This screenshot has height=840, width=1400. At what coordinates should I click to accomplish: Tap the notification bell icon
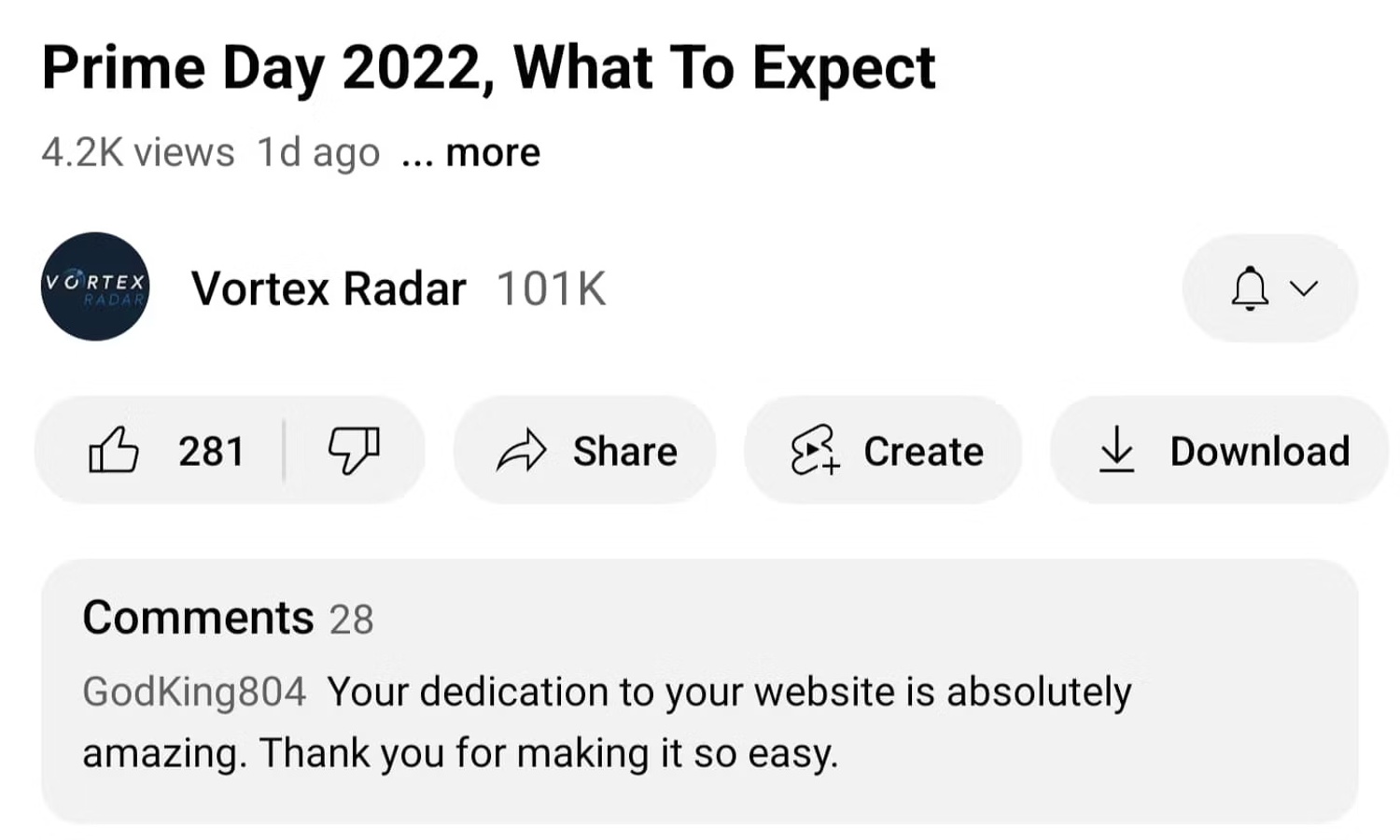click(x=1250, y=287)
